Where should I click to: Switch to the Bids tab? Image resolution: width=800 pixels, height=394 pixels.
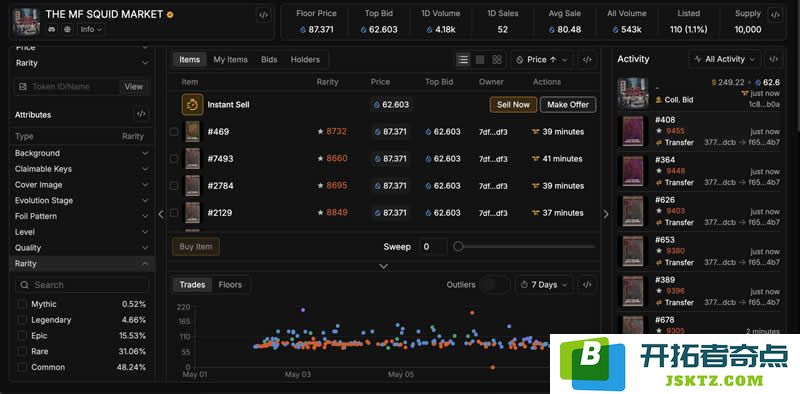tap(269, 60)
